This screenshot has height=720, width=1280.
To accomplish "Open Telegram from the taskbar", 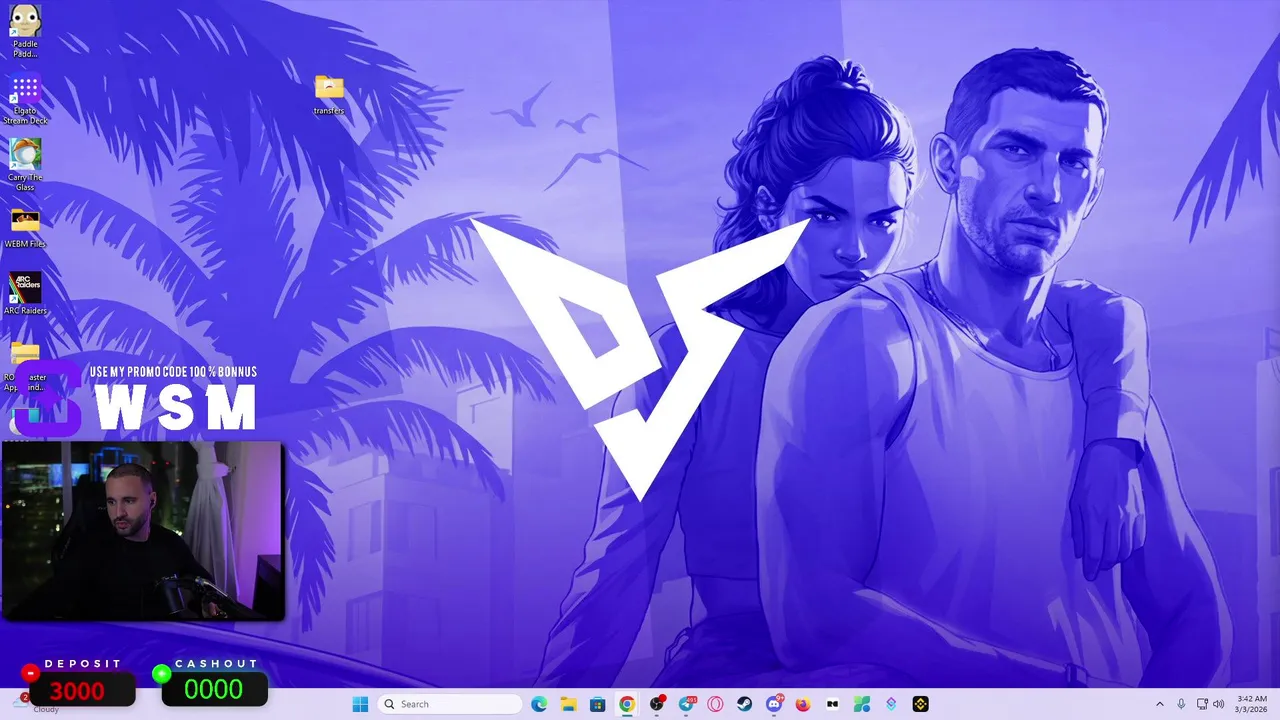I will click(x=686, y=704).
